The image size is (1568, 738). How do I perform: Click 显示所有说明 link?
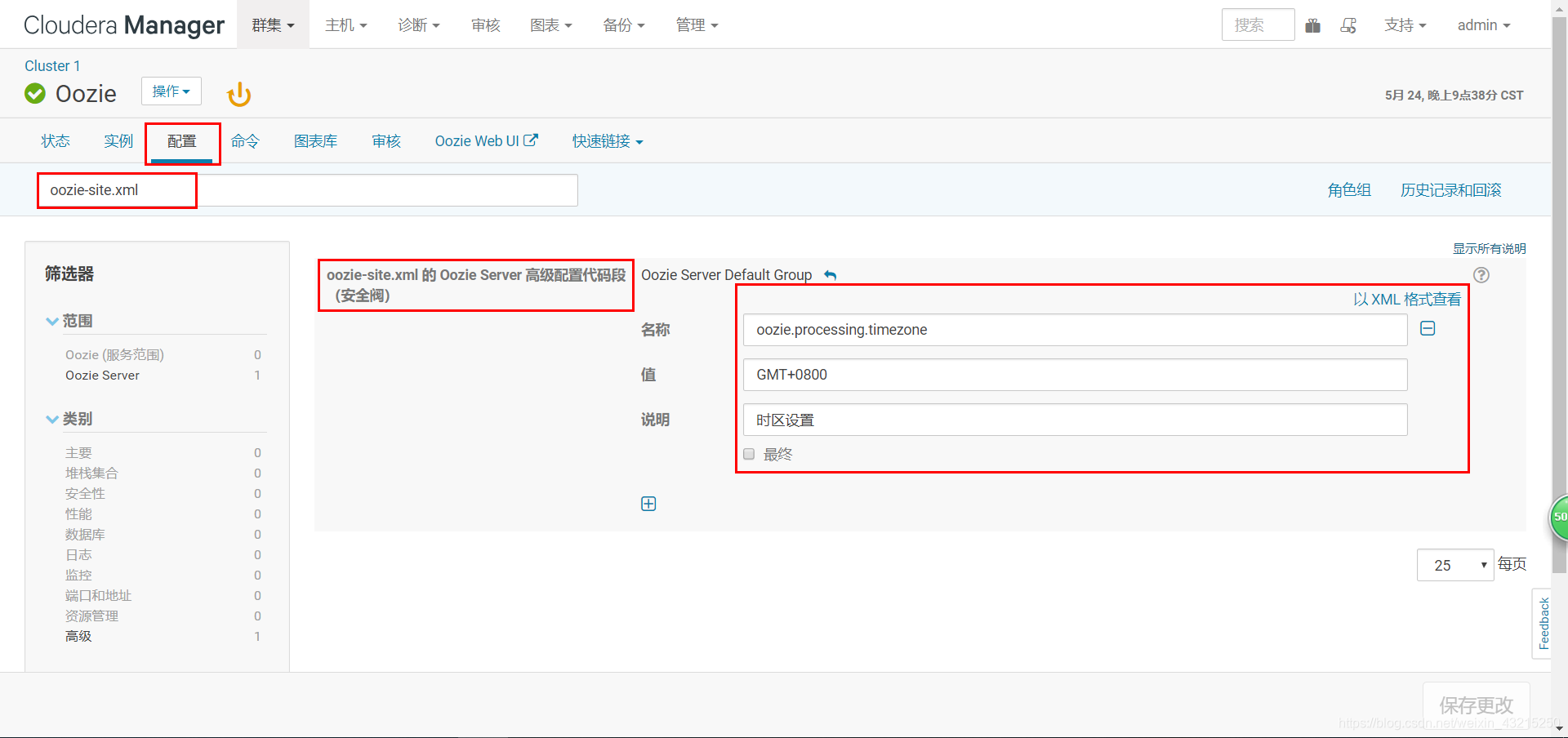pos(1490,248)
